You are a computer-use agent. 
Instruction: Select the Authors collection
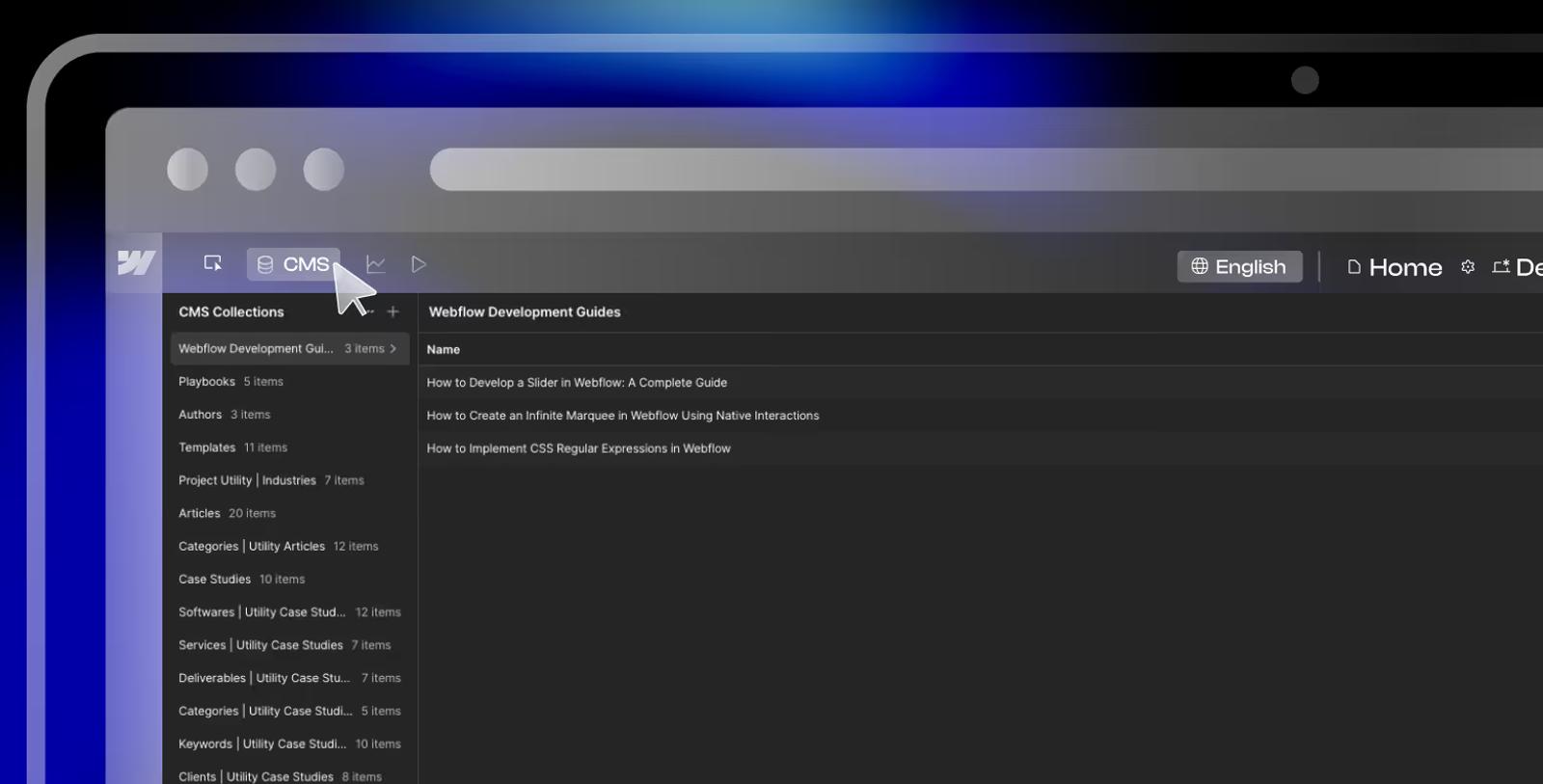[289, 415]
